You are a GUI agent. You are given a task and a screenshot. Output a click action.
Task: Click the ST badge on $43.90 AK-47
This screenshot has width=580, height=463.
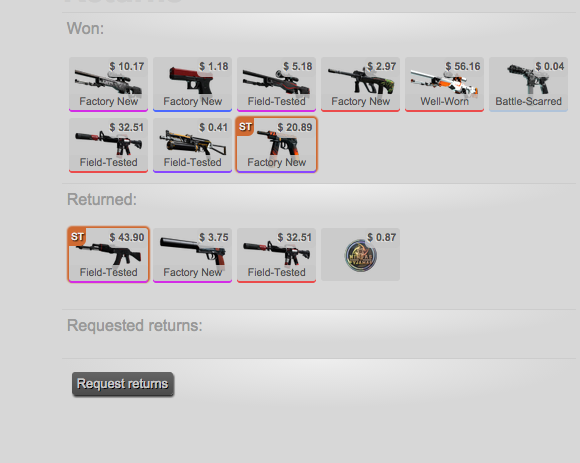click(x=77, y=237)
